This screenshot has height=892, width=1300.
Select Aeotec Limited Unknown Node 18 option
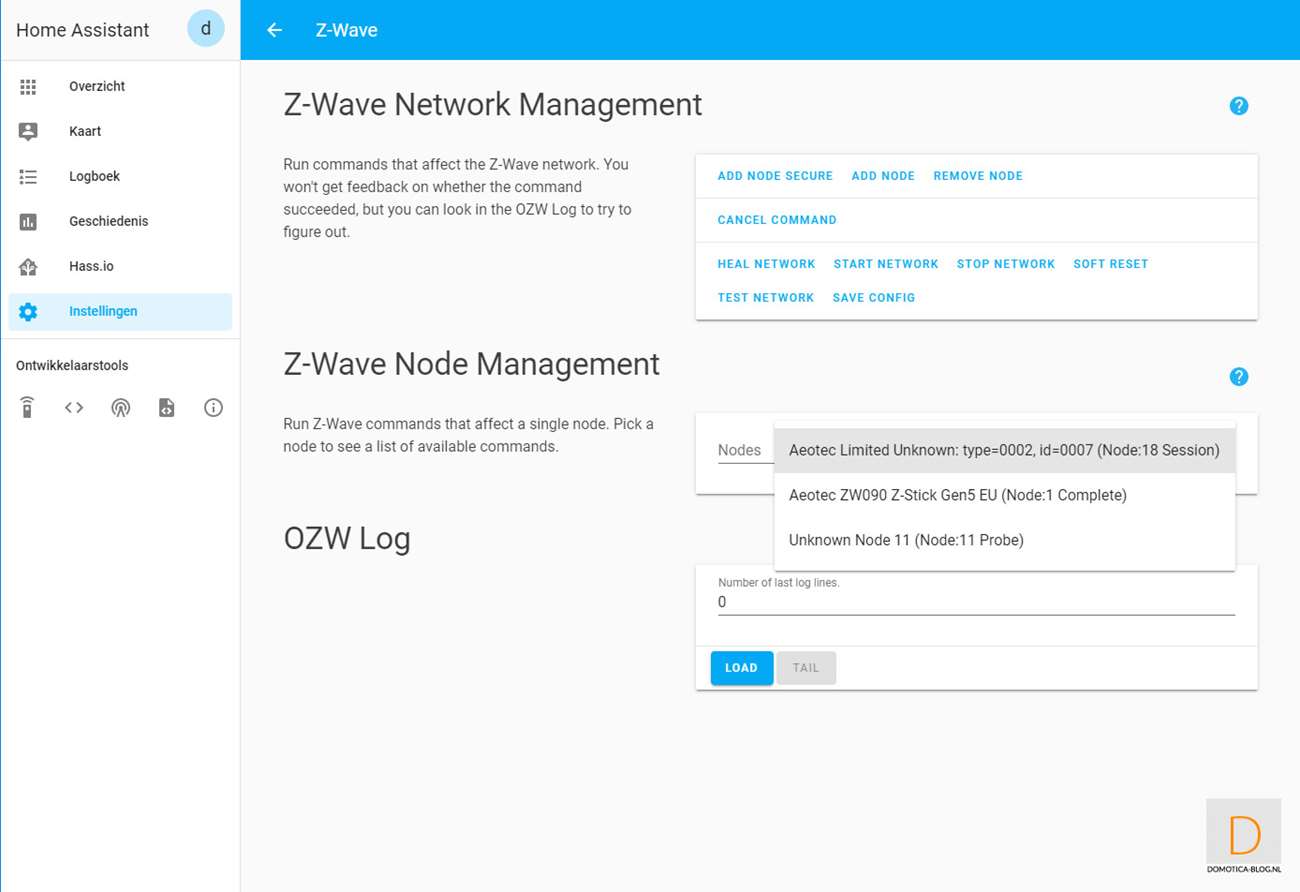tap(1005, 450)
